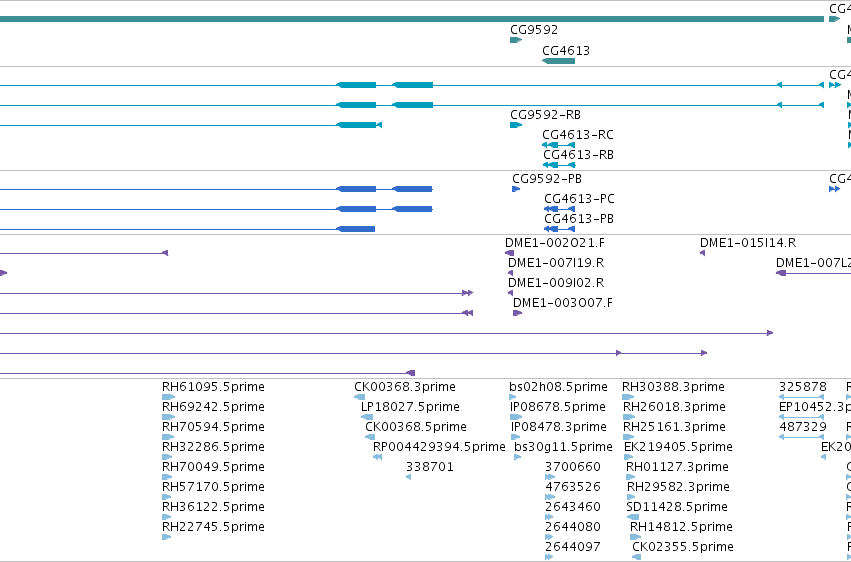The height and width of the screenshot is (562, 851).
Task: Click the RP004429394.5prime feature
Action: click(x=377, y=457)
